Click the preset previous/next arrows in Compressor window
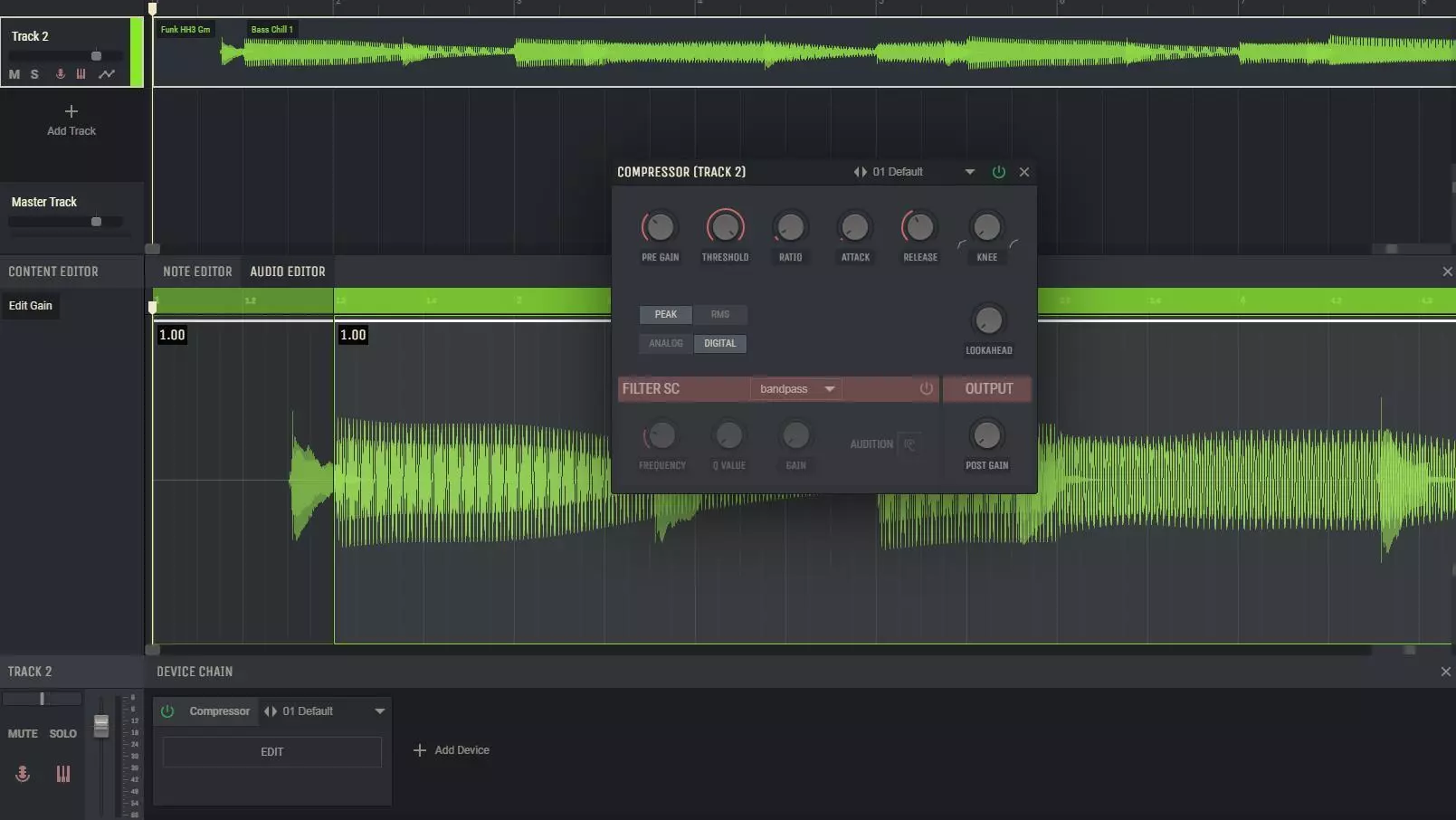This screenshot has width=1456, height=820. 860,172
